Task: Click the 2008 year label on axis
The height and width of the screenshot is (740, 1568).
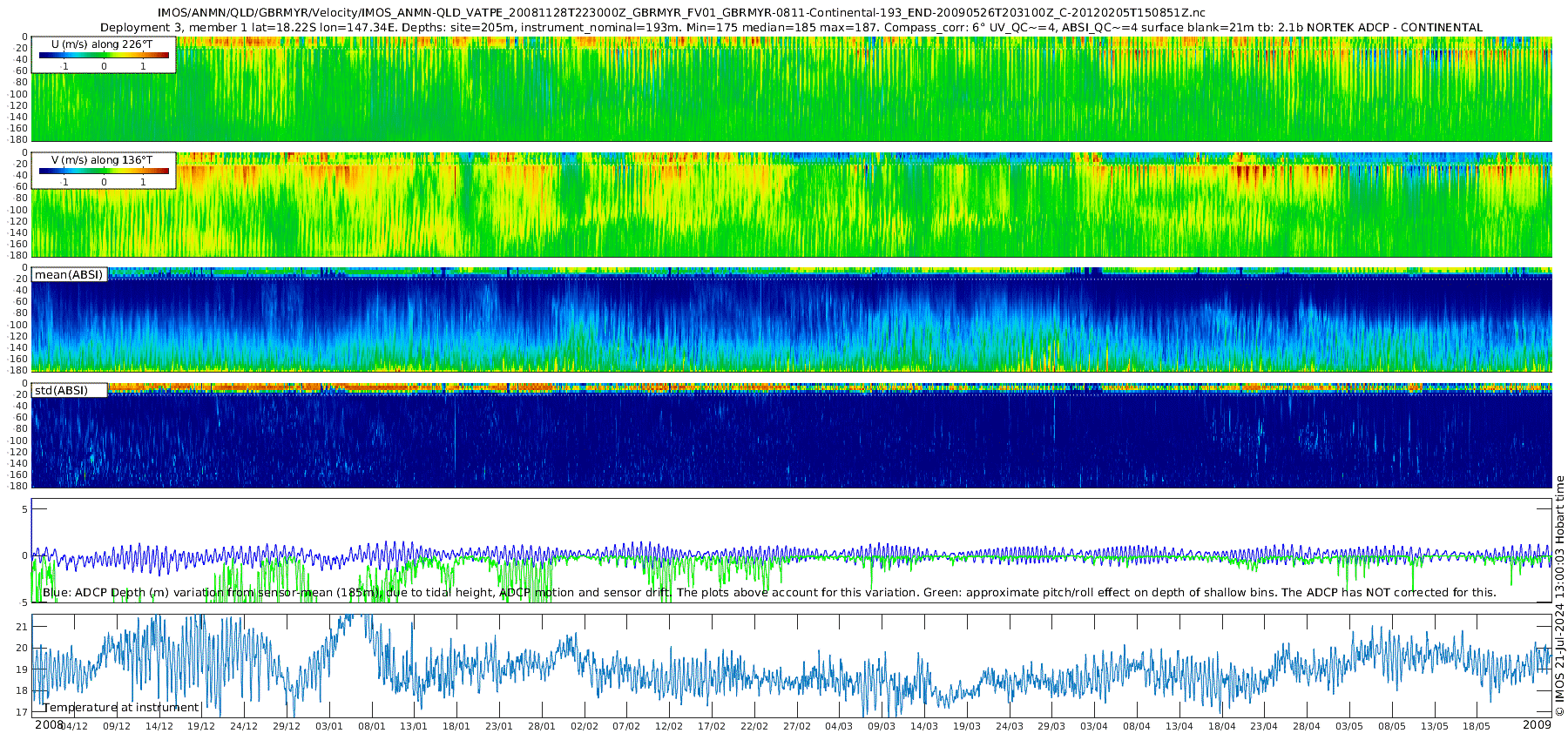Action: pos(49,724)
